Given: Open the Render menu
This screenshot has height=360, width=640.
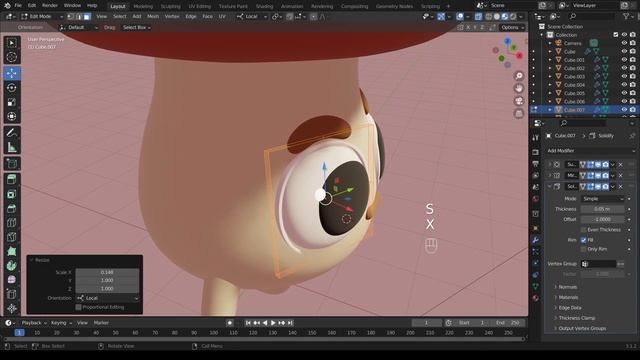Looking at the screenshot, I should click(50, 6).
